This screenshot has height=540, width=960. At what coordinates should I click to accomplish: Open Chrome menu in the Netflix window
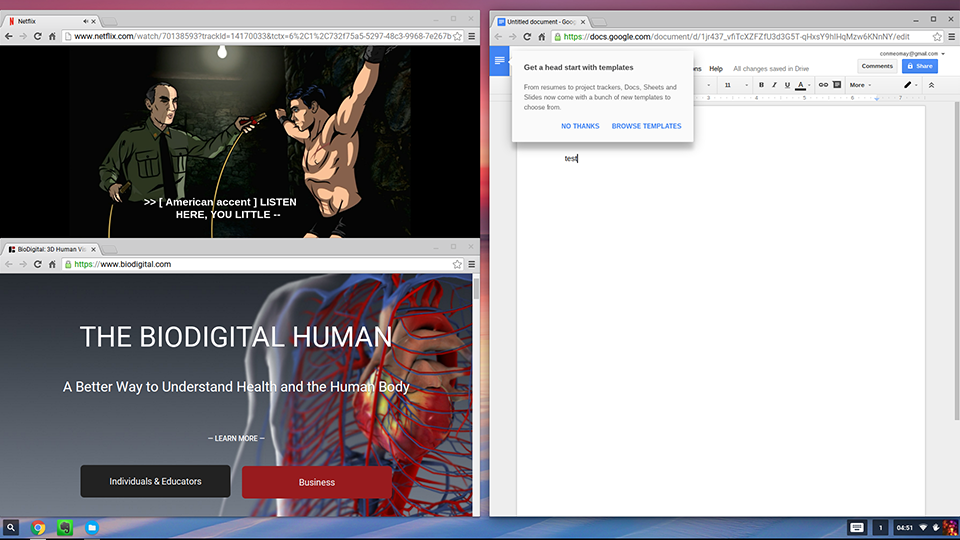[471, 36]
